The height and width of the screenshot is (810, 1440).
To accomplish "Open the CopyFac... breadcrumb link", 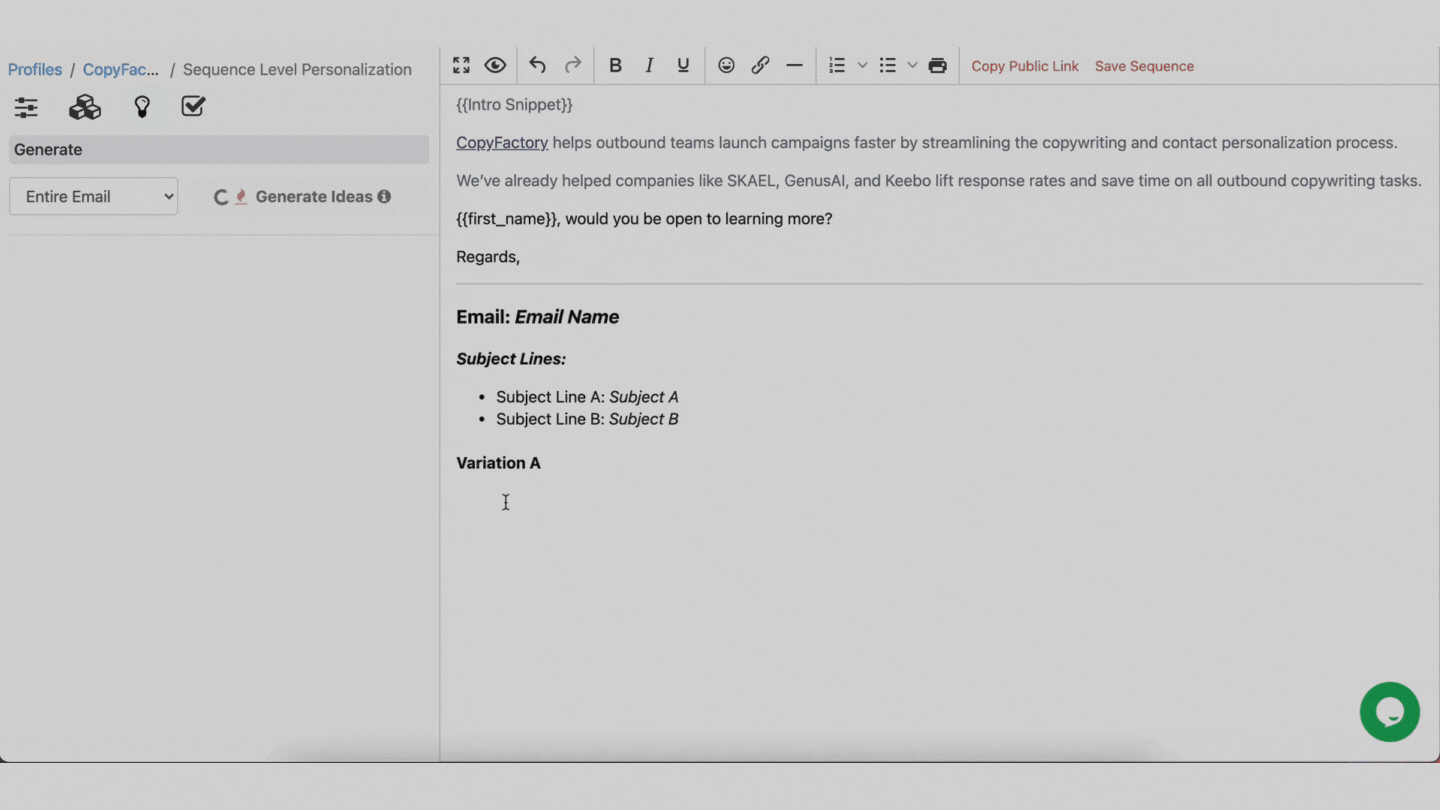I will pos(121,69).
